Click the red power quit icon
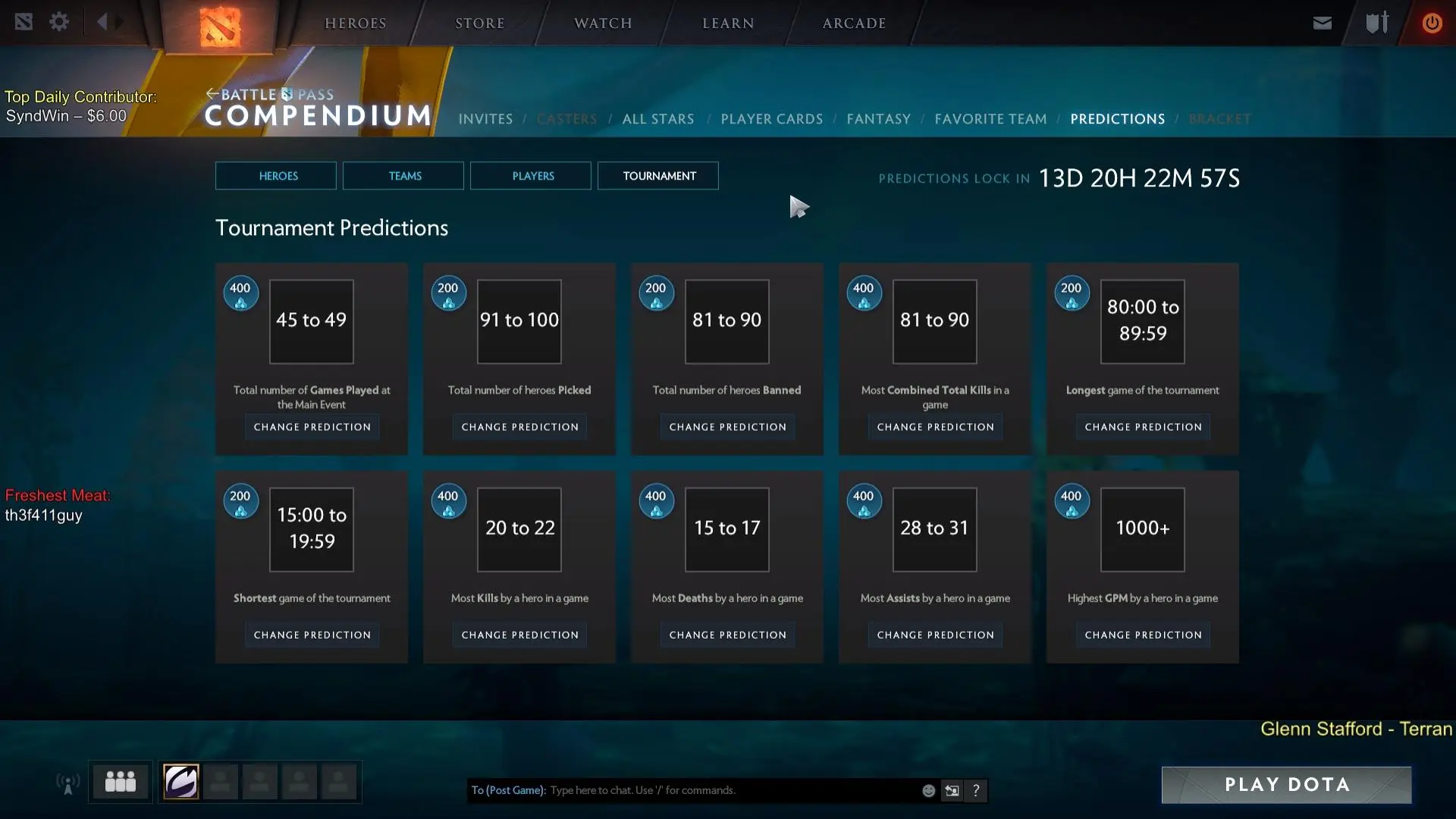The image size is (1456, 819). [1432, 23]
